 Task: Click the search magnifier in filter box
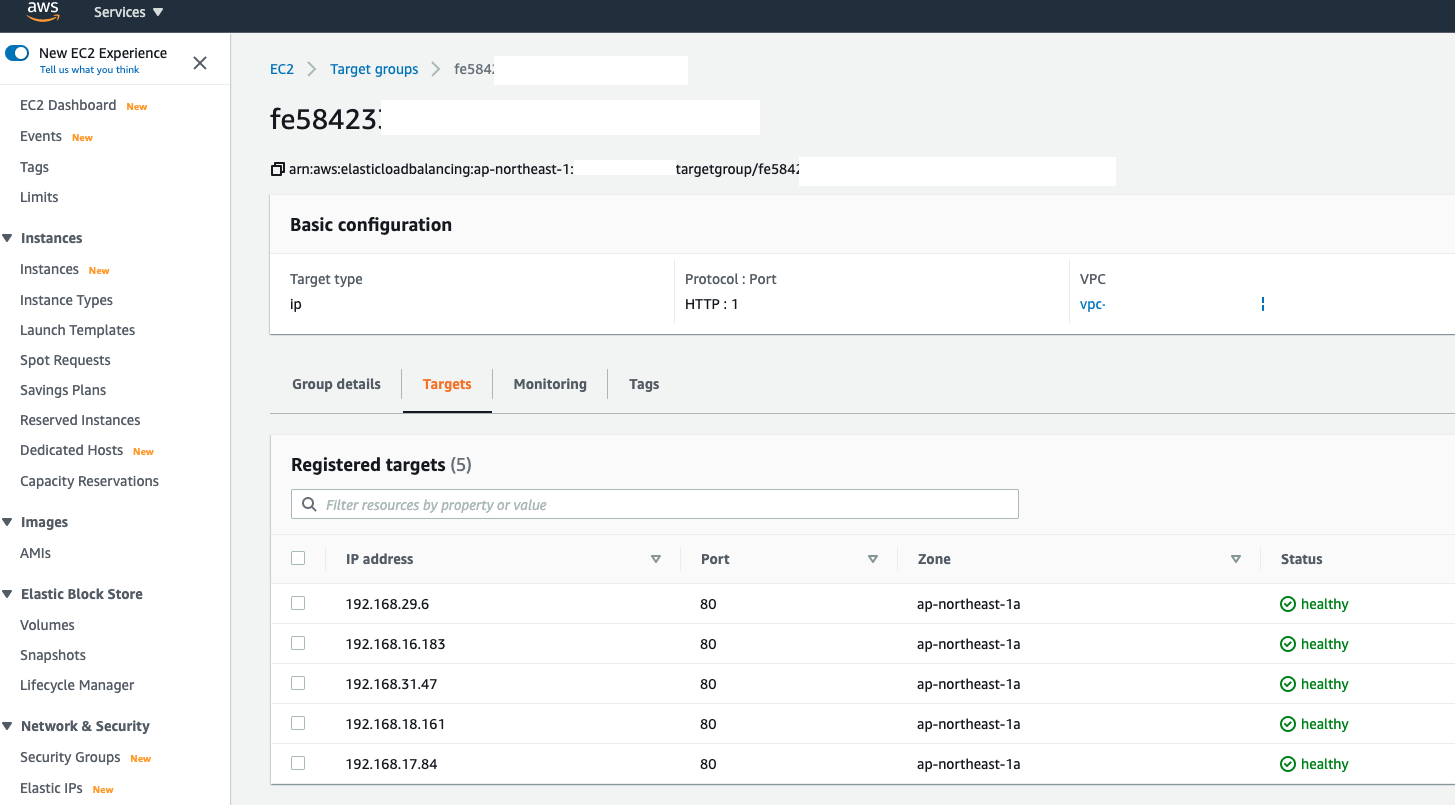tap(309, 504)
